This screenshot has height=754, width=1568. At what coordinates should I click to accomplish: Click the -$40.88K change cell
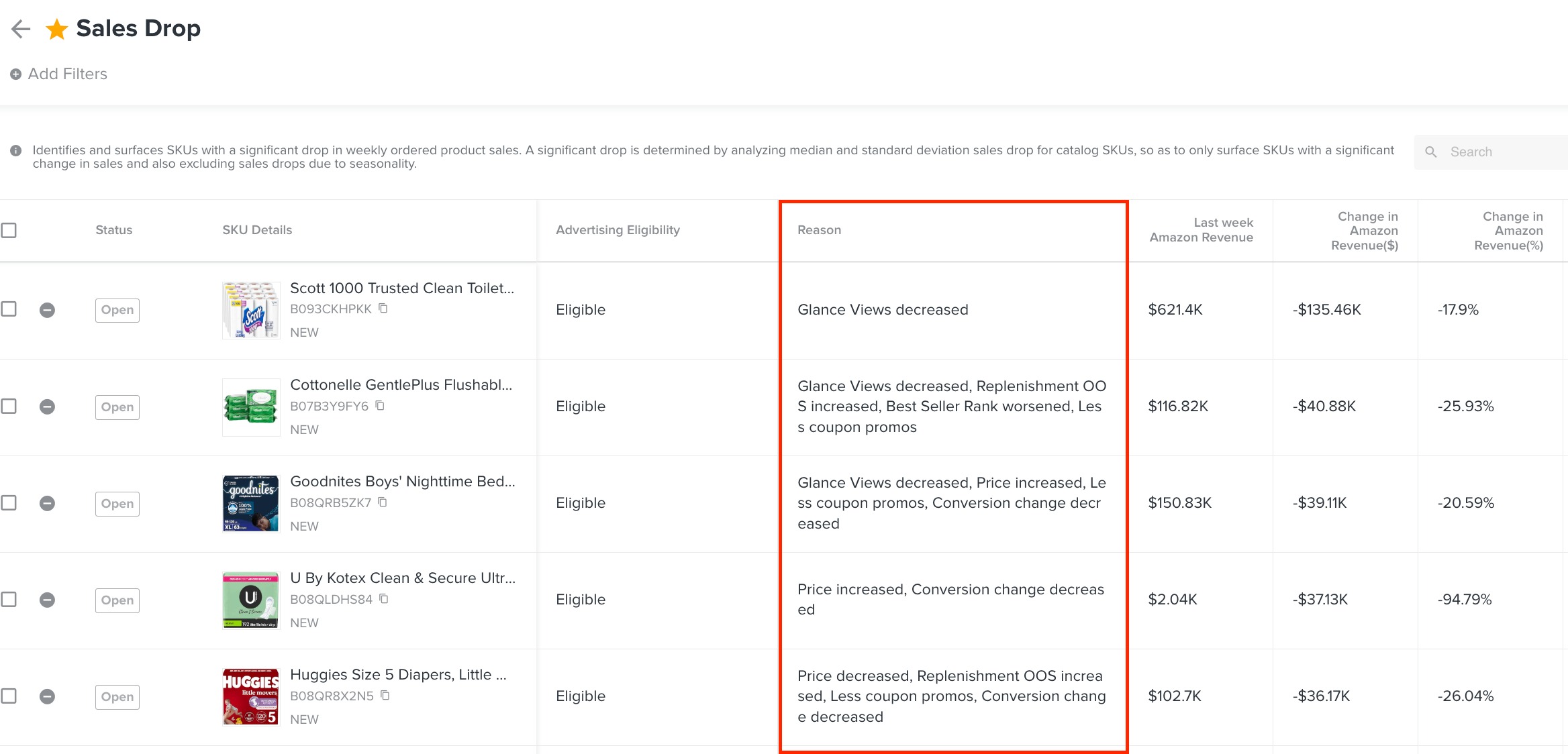click(x=1324, y=407)
